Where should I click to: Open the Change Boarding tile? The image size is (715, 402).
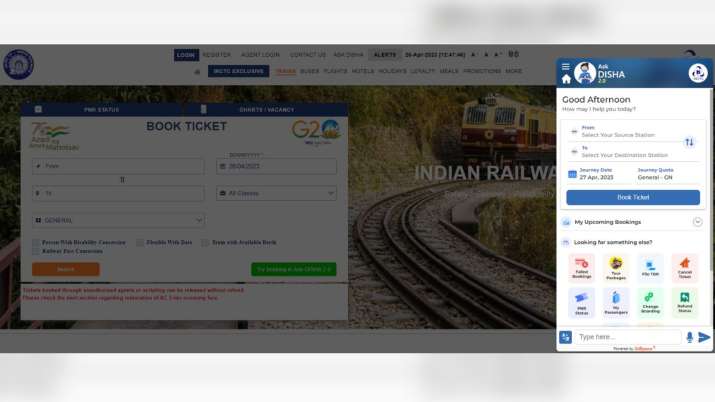coord(650,302)
